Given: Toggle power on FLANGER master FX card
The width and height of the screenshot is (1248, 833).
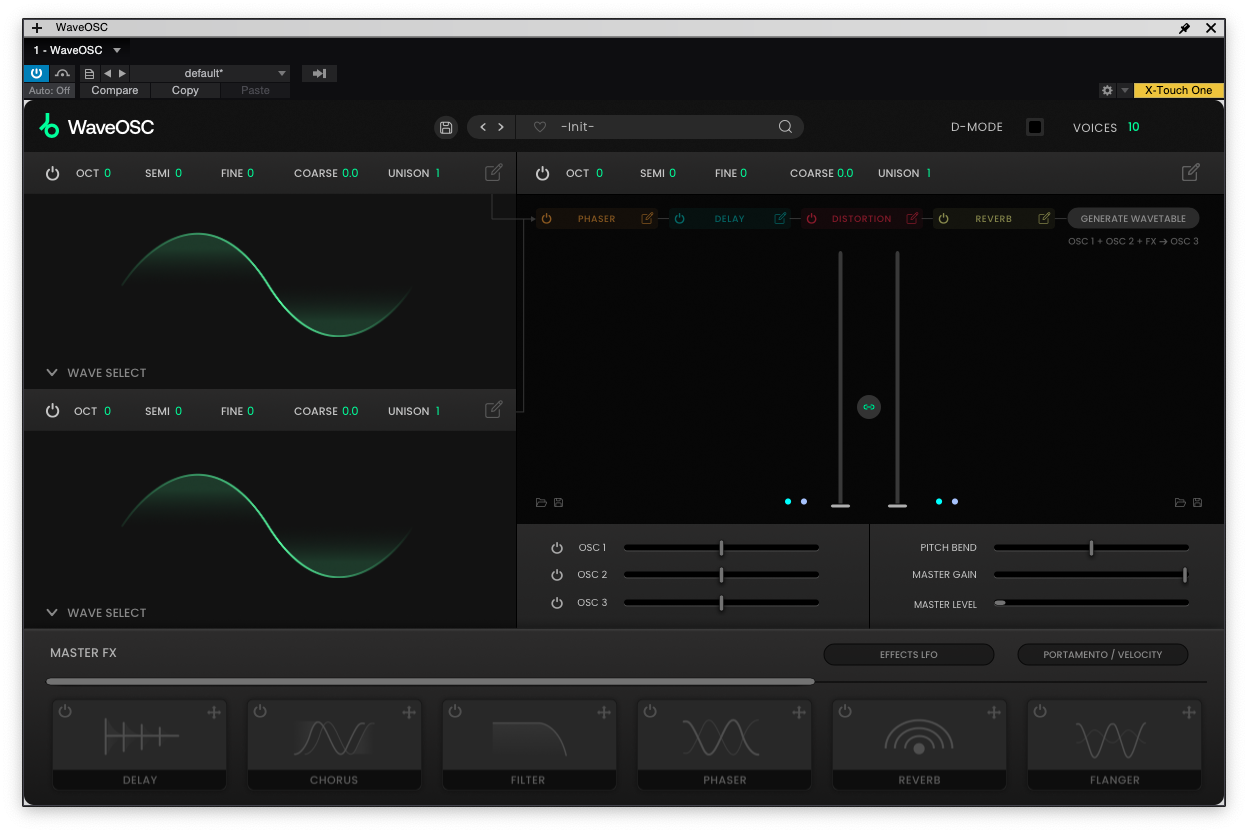Looking at the screenshot, I should coord(1040,711).
